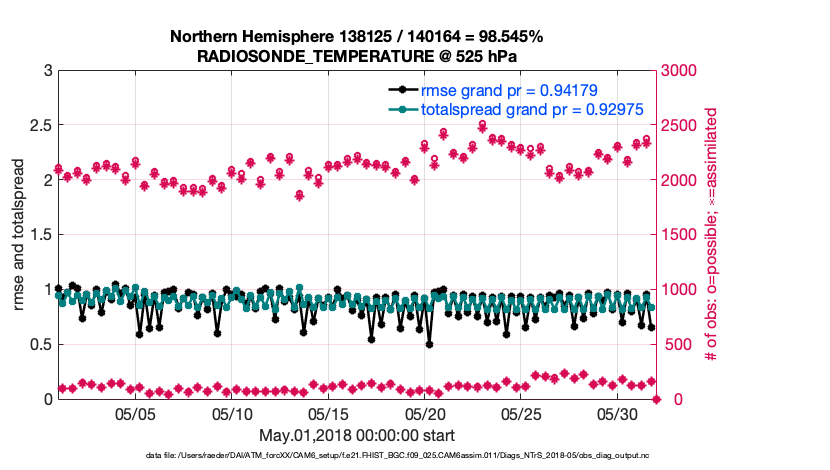Click the teal totalspread legend line marker
Screen dimensions: 830x470
402,109
